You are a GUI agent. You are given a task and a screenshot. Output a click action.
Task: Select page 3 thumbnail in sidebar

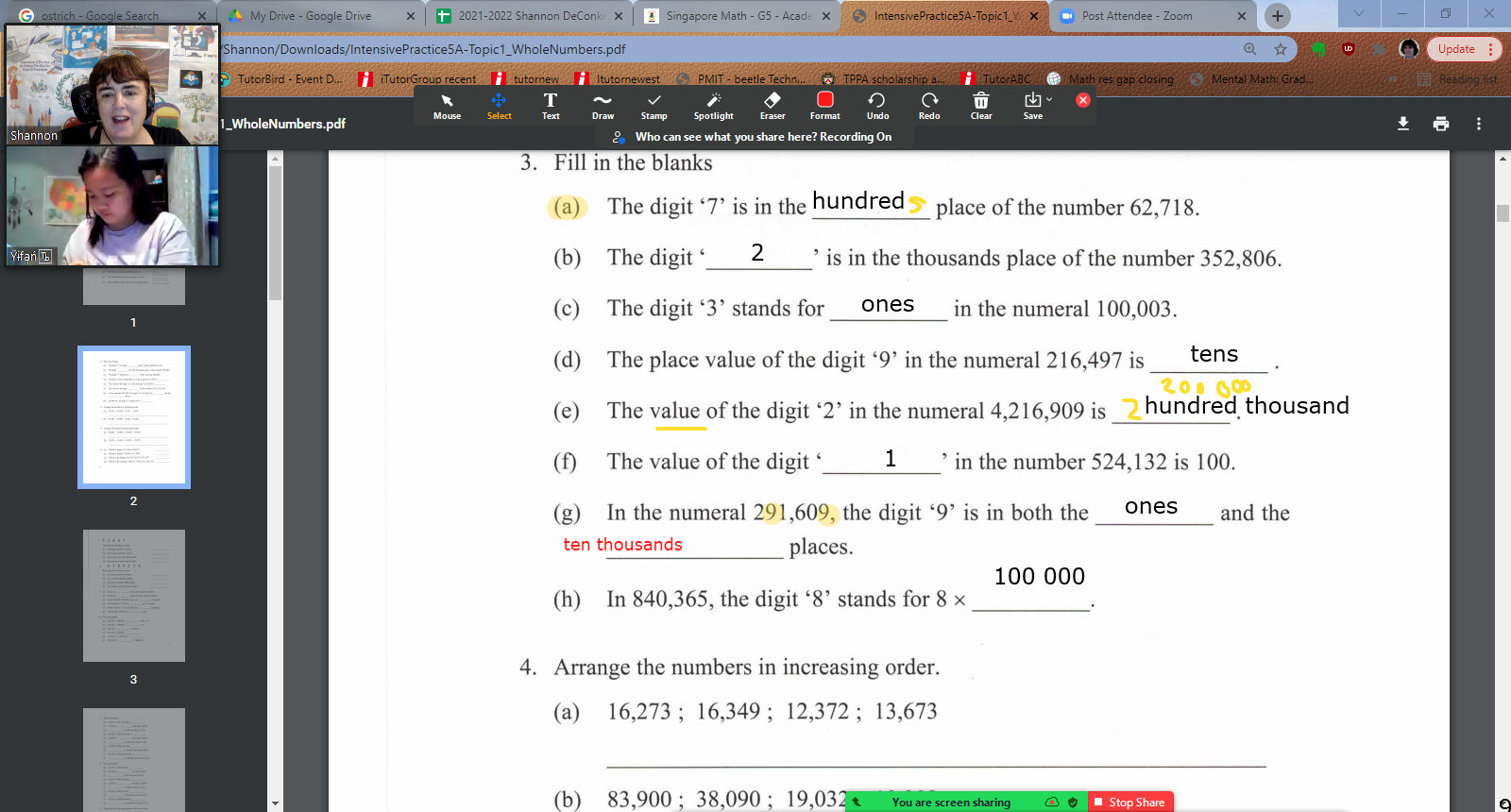click(133, 596)
